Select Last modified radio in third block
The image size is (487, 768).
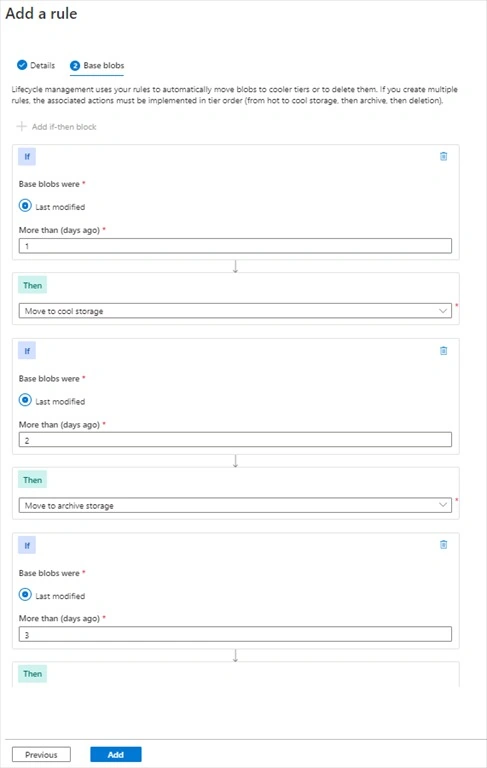coord(25,595)
